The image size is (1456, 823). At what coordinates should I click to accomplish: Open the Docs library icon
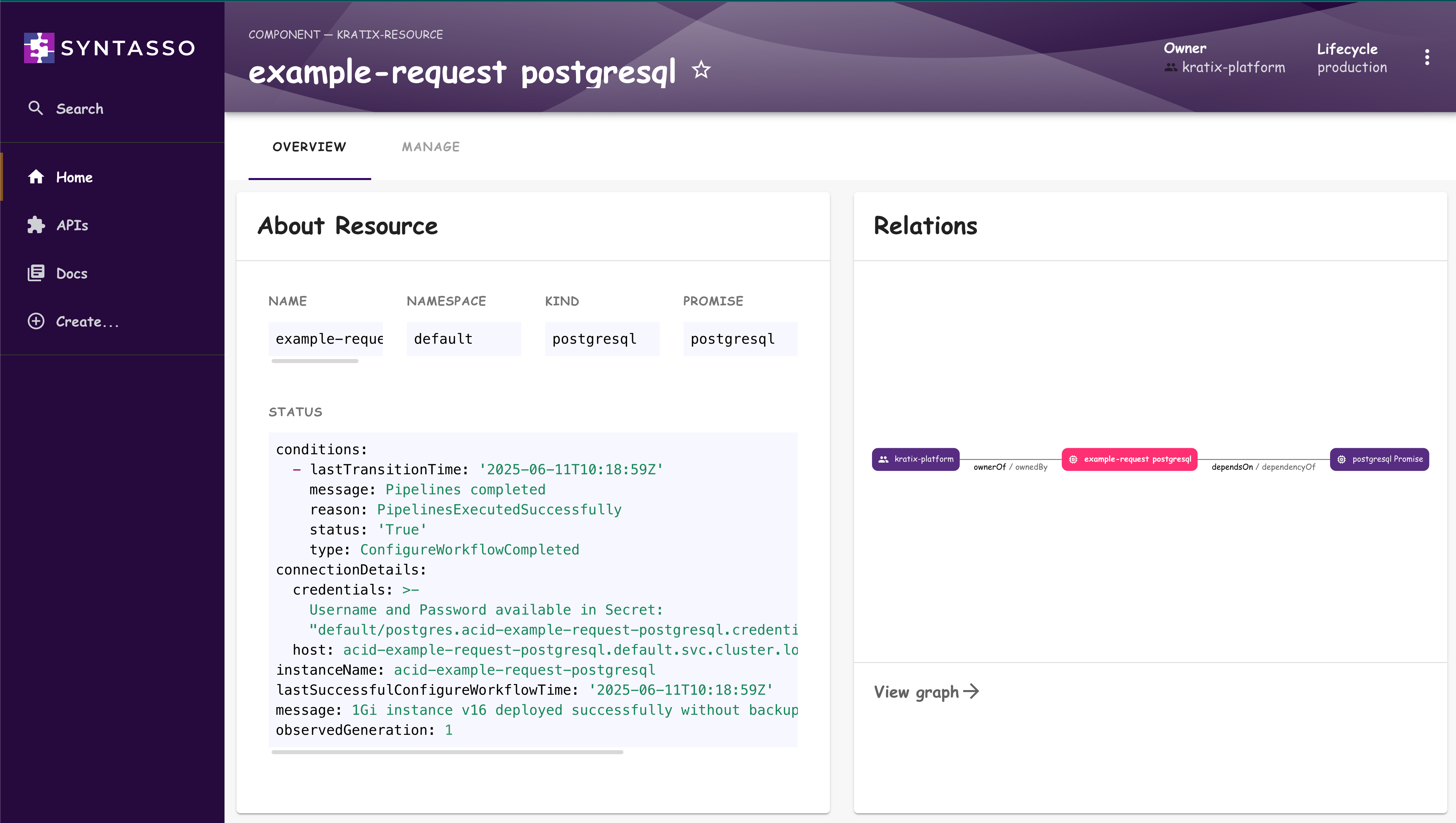coord(36,273)
